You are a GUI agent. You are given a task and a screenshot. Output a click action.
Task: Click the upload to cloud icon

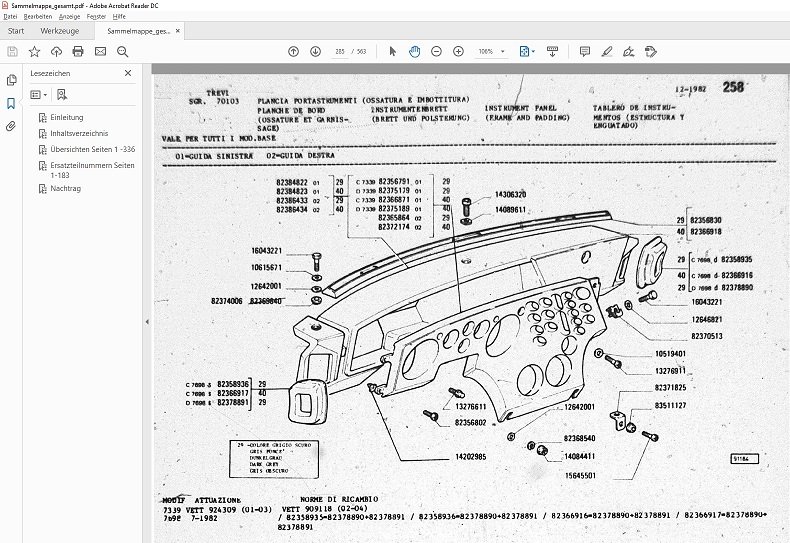click(x=56, y=51)
